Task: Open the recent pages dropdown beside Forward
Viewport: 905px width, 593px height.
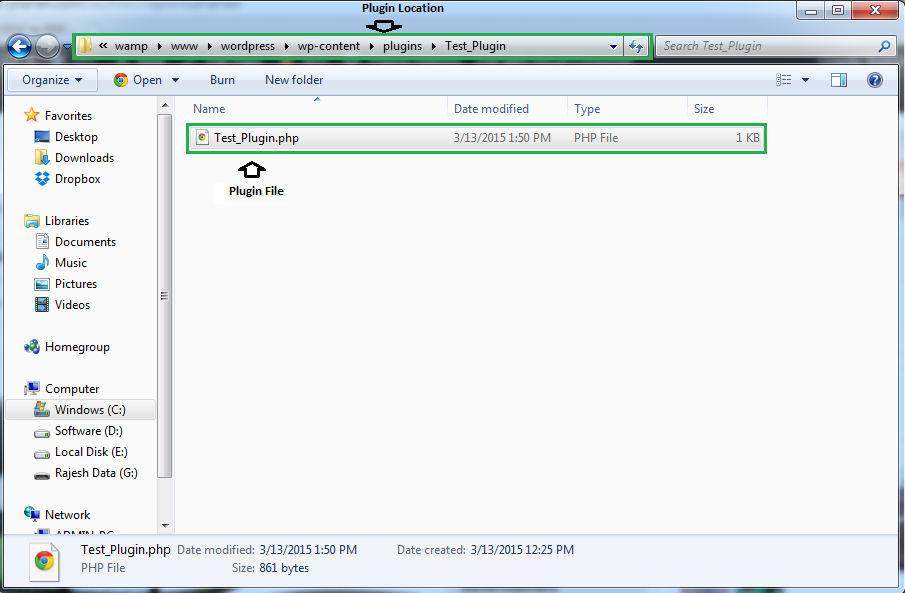Action: (67, 46)
